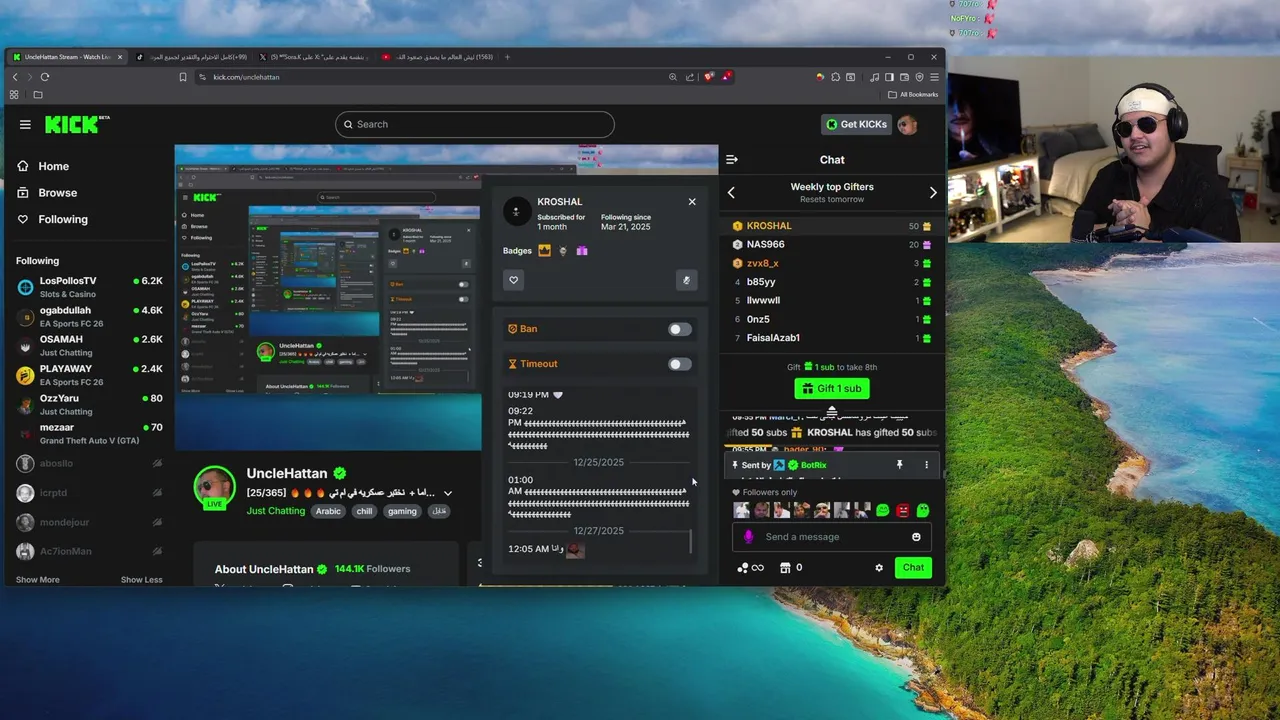
Task: Select NAS966 in the top gifters list
Action: [832, 244]
